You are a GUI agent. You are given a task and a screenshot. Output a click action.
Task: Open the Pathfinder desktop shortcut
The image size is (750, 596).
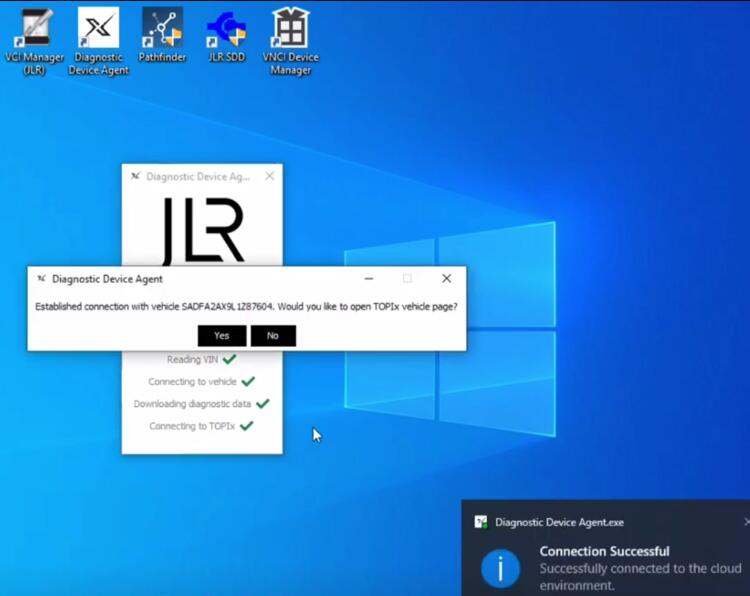point(162,35)
